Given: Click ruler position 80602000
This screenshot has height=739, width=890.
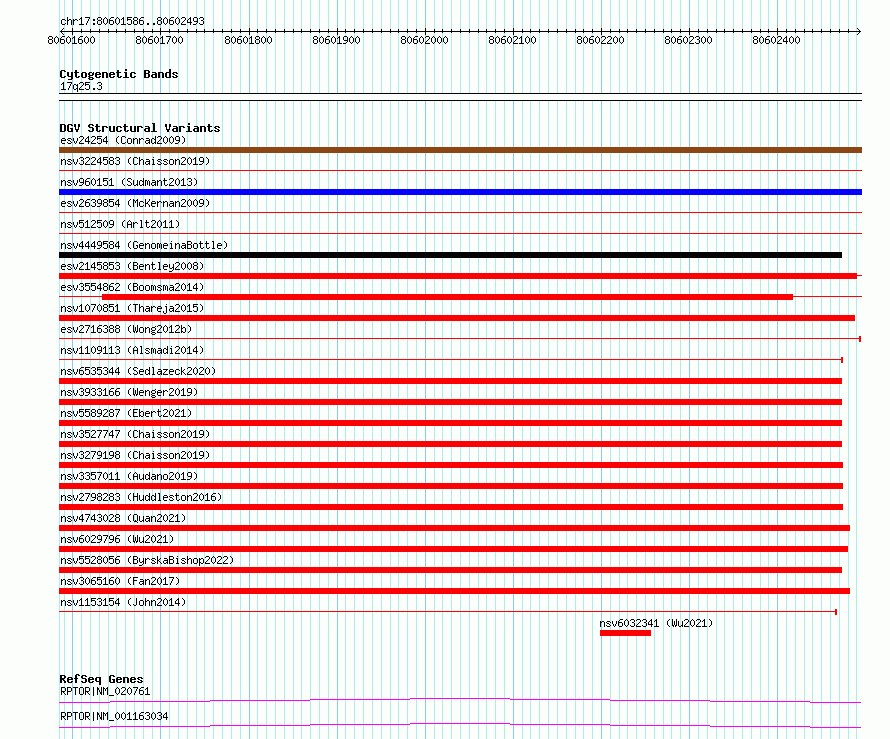Looking at the screenshot, I should pyautogui.click(x=424, y=40).
